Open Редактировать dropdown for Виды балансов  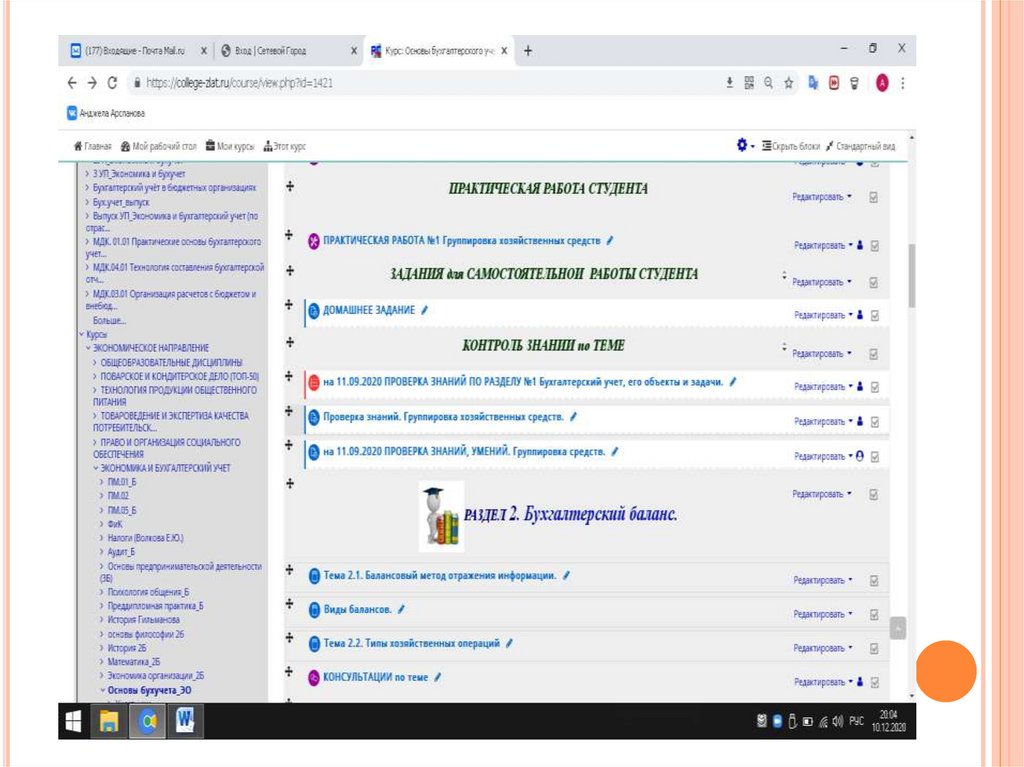pos(822,614)
